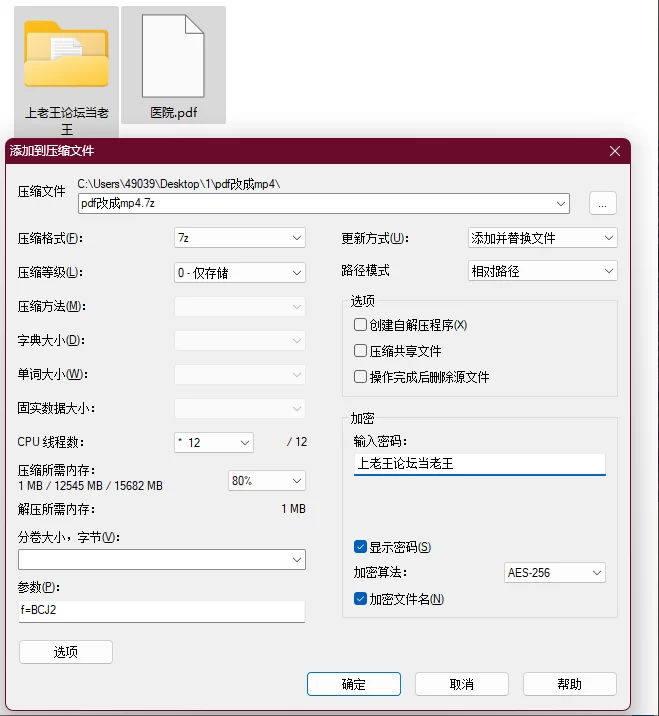This screenshot has width=659, height=716.
Task: Uncheck the 显示密码 checkbox
Action: pos(360,547)
